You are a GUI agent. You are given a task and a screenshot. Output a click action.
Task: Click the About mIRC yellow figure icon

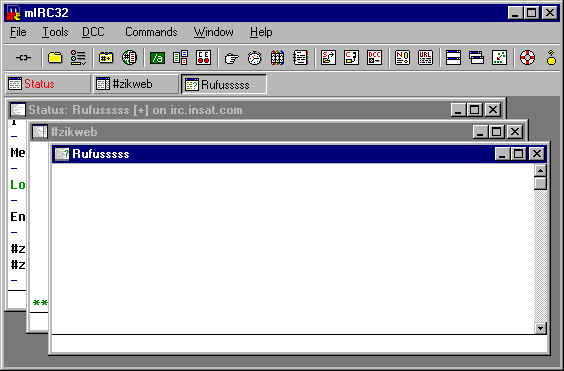[x=551, y=58]
